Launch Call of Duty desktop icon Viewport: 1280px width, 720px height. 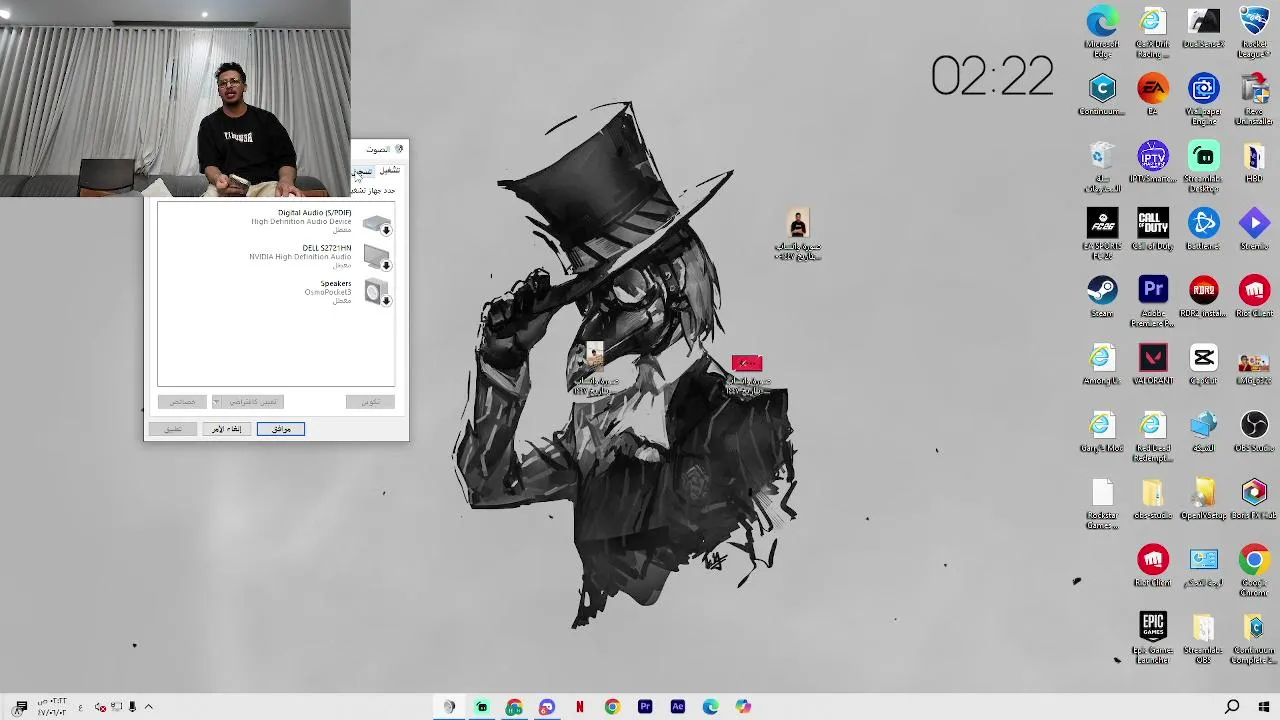pyautogui.click(x=1152, y=229)
